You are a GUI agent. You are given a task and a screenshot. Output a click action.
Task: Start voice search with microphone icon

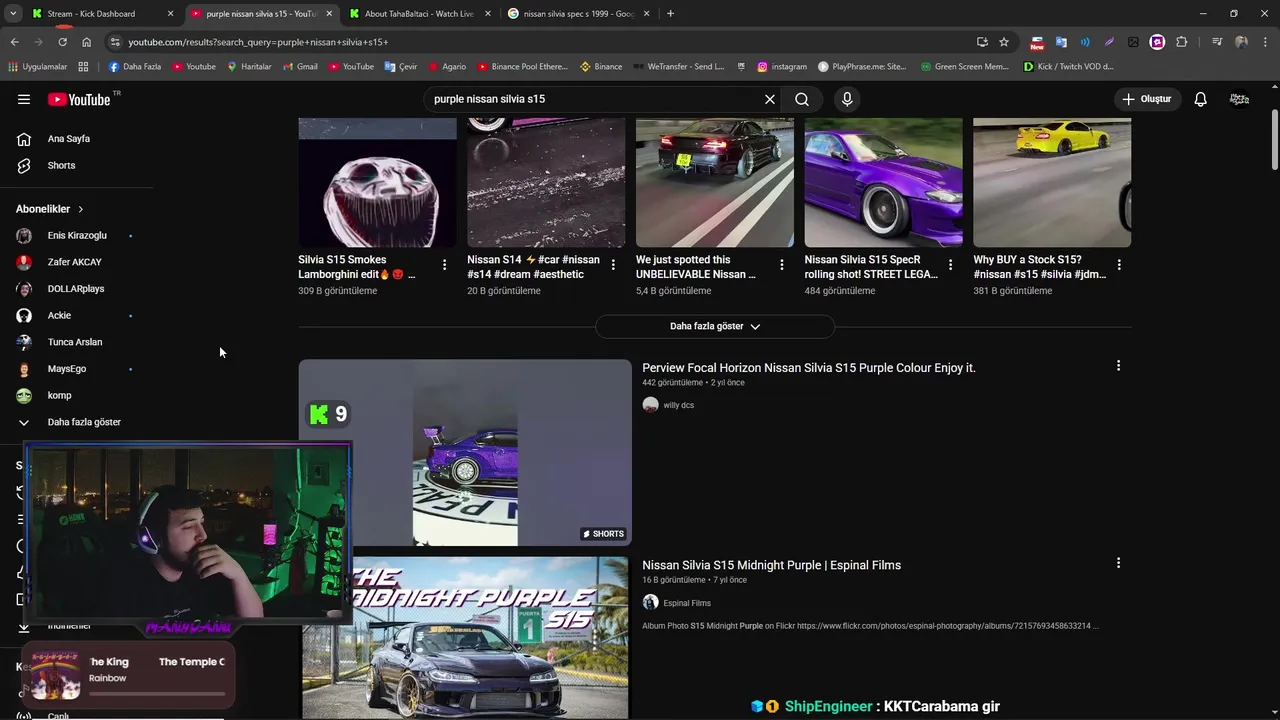(847, 99)
